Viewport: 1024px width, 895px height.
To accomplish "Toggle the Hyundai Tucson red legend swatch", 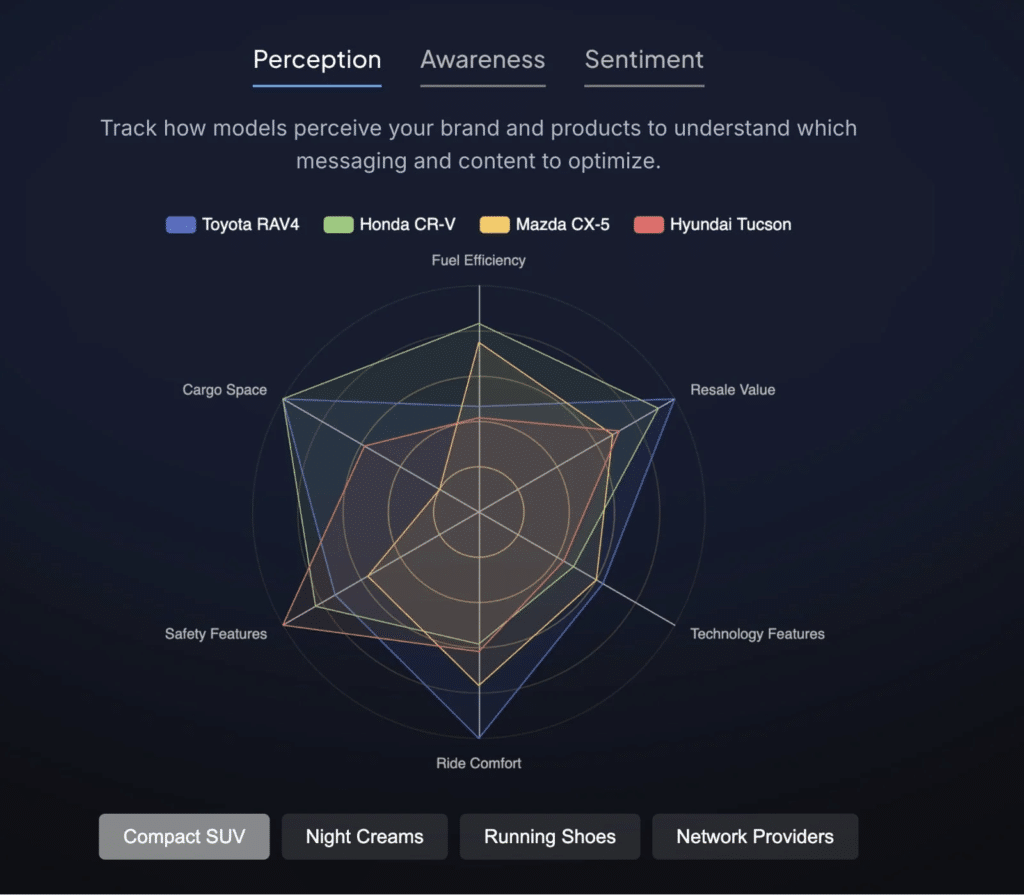I will pos(649,225).
